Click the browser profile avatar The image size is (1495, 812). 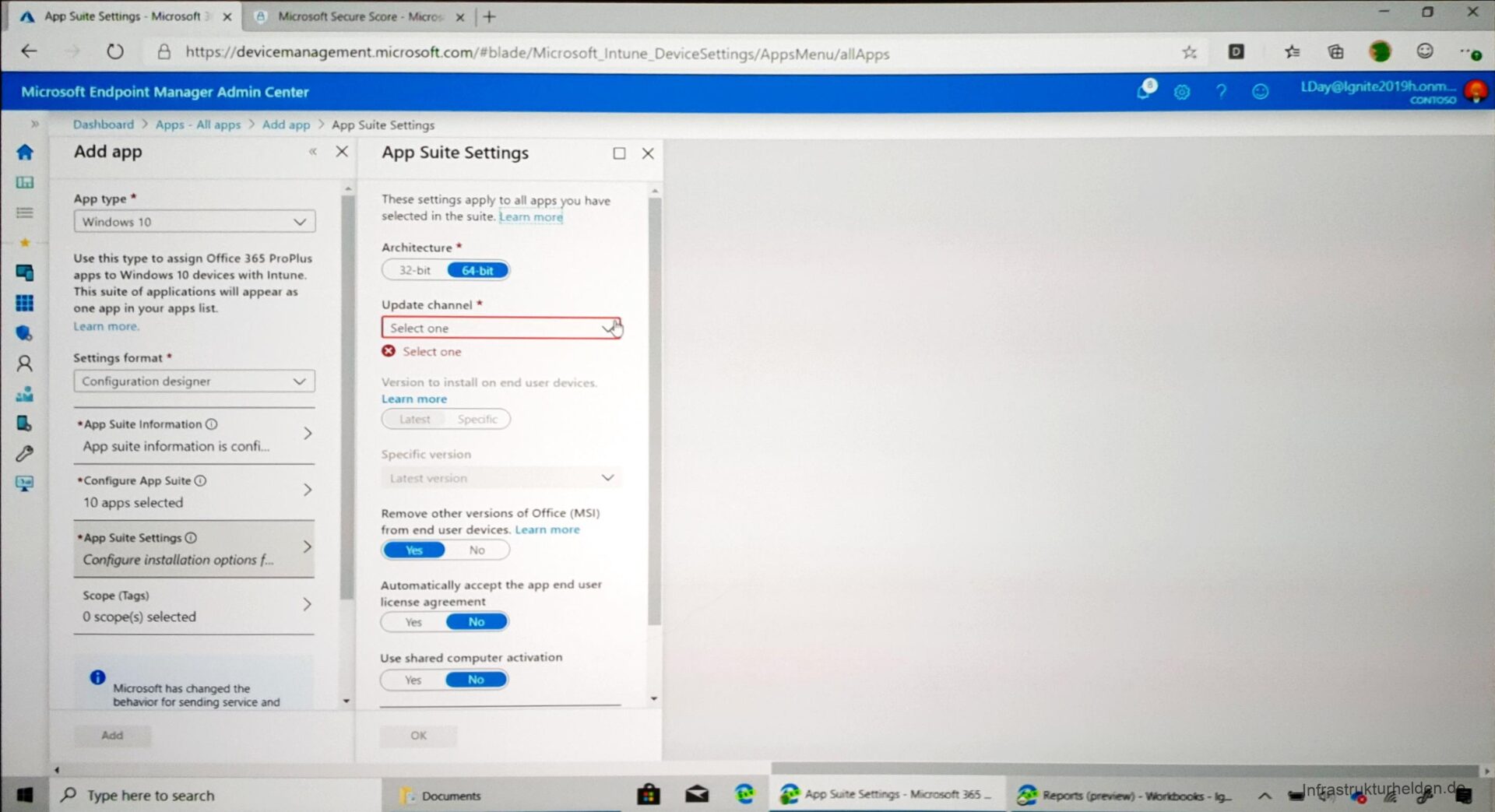pyautogui.click(x=1380, y=52)
